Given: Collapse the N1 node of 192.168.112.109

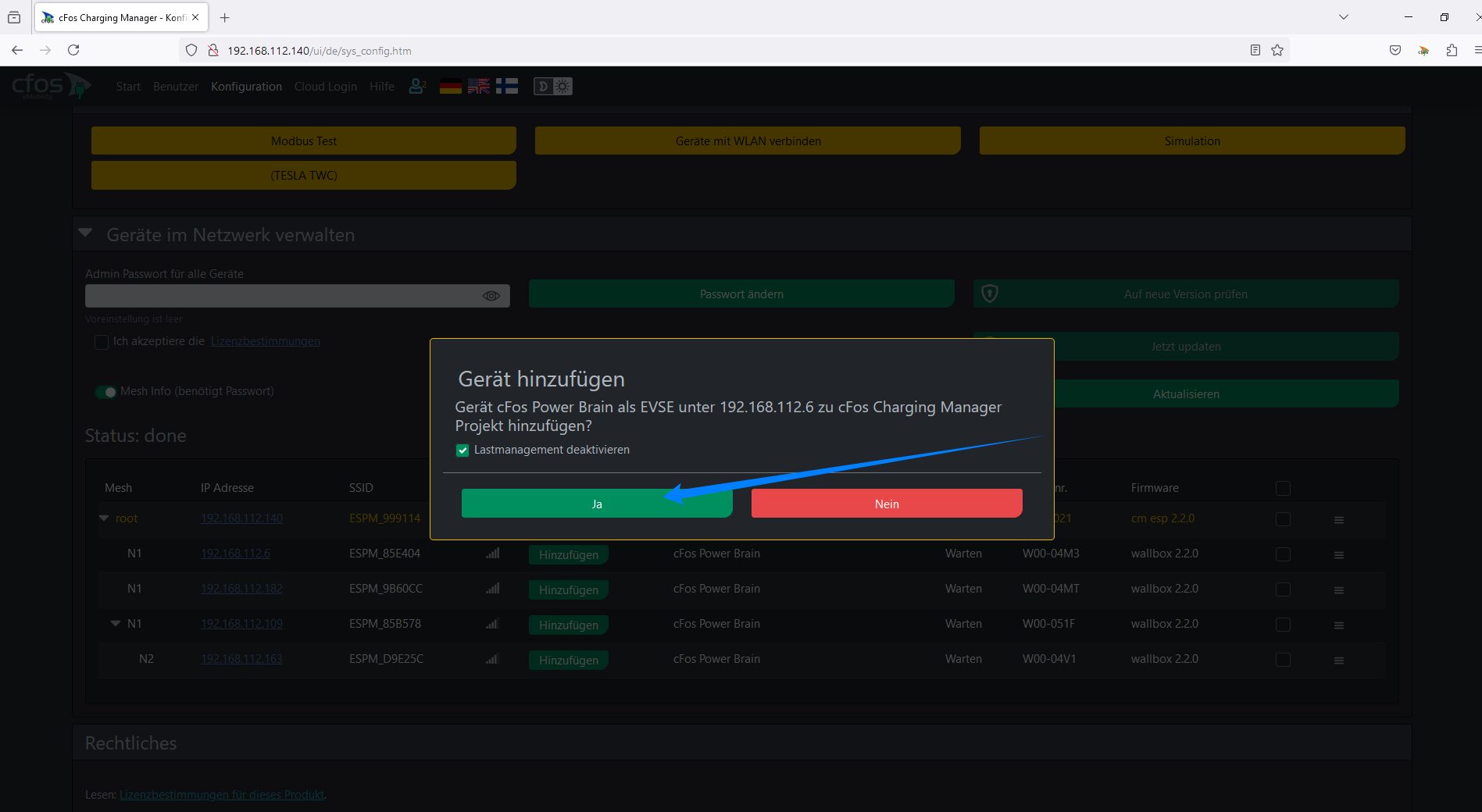Looking at the screenshot, I should click(x=116, y=623).
